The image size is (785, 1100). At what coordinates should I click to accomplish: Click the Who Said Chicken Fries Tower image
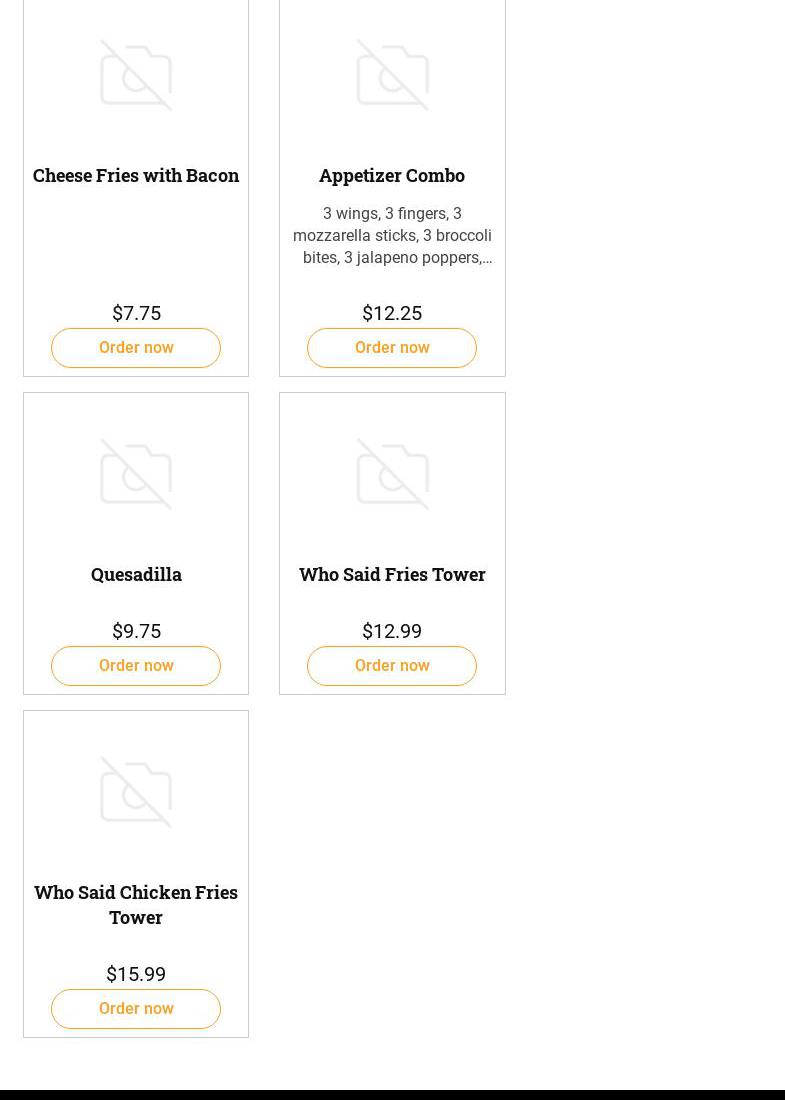click(136, 792)
